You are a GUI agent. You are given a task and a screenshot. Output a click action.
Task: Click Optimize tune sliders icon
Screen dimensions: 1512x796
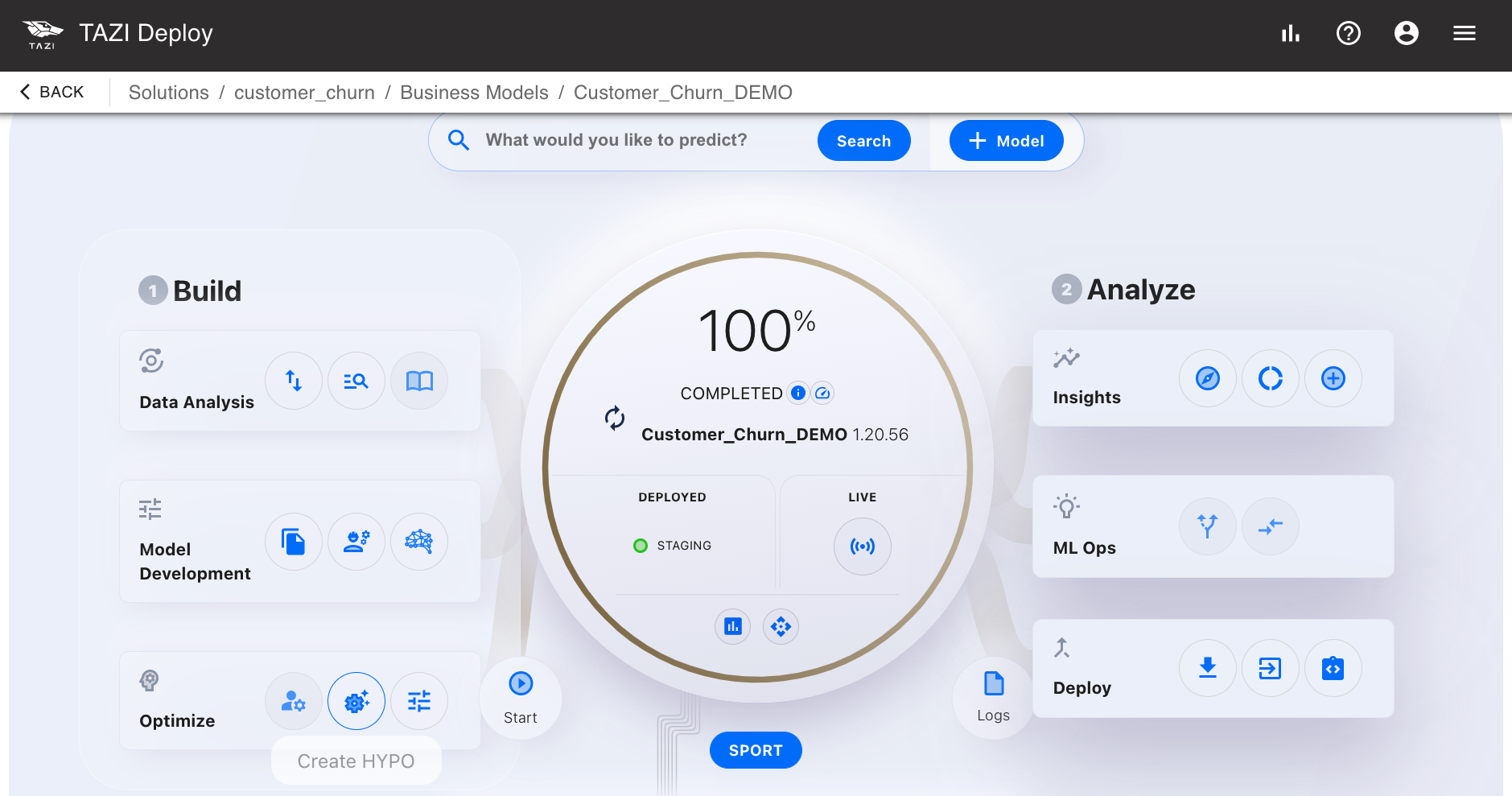419,701
